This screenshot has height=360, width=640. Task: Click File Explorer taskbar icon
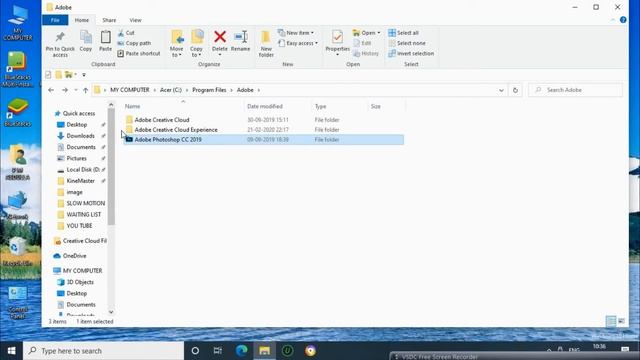point(264,351)
